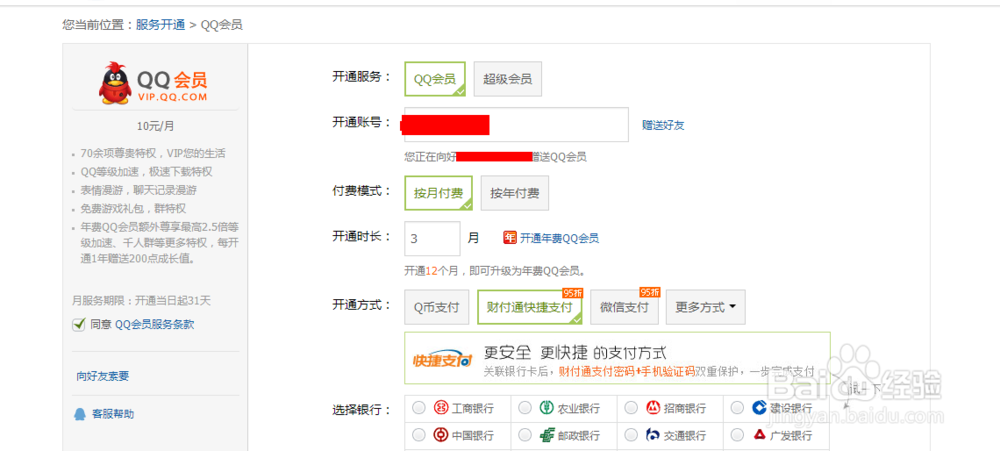Select the 建设银行 radio button
Viewport: 1000px width, 451px height.
click(x=737, y=408)
